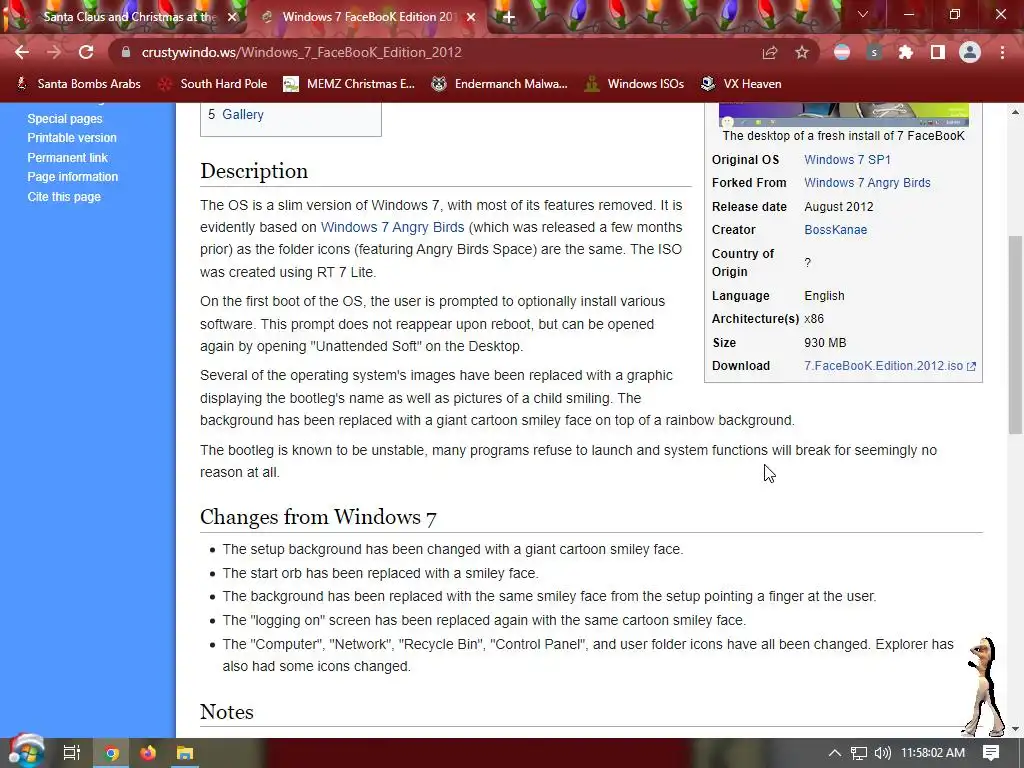Screen dimensions: 1024x768
Task: Open Page information sidebar link
Action: 72,177
